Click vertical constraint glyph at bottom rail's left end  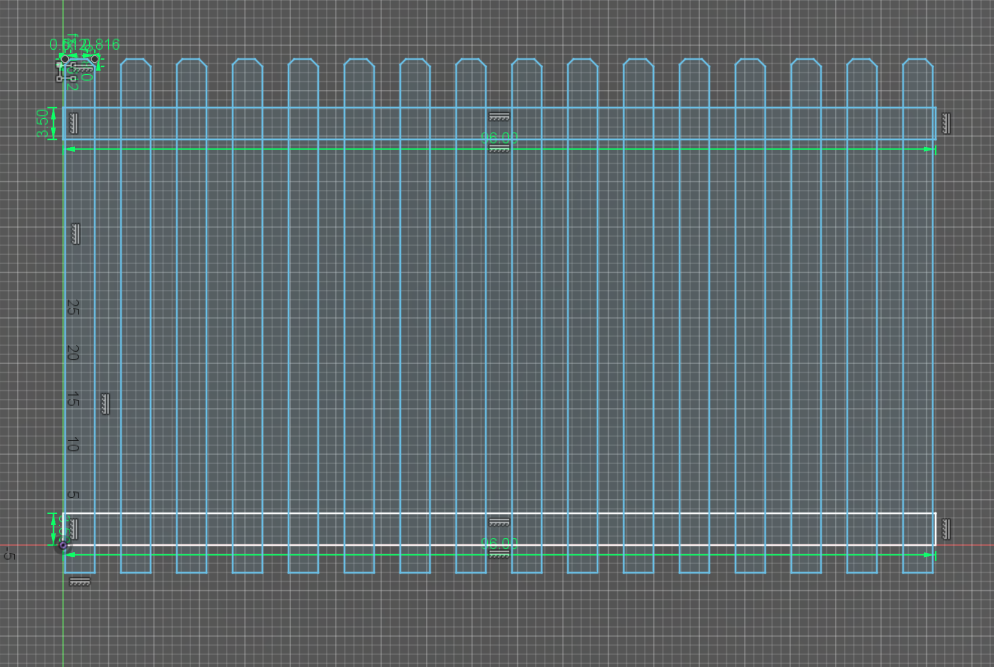[73, 528]
